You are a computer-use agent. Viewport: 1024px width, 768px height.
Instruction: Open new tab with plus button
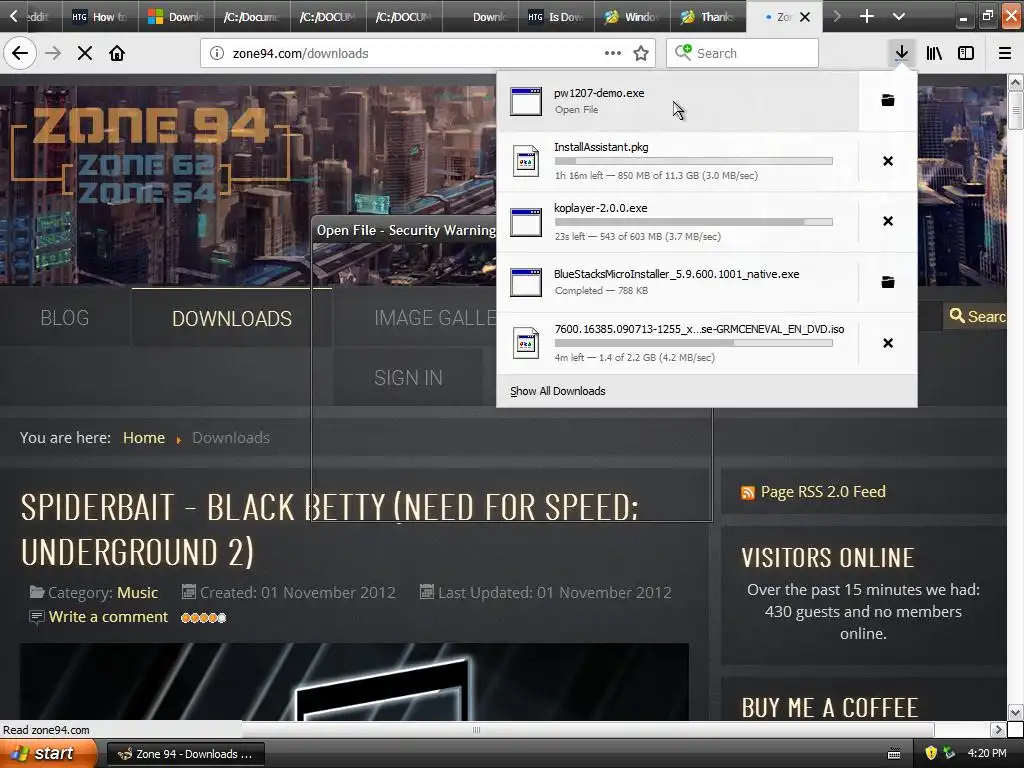(867, 16)
